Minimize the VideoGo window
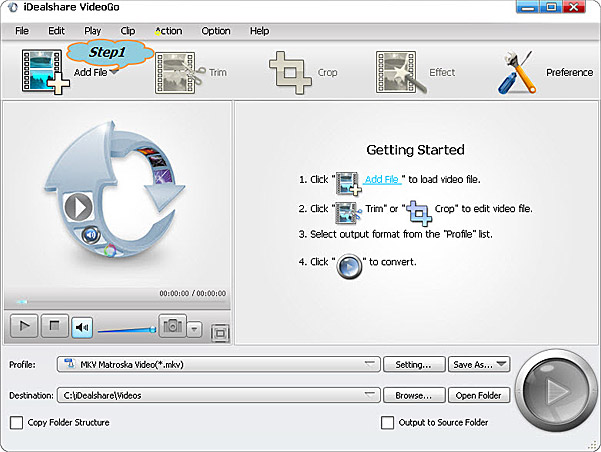 tap(528, 7)
